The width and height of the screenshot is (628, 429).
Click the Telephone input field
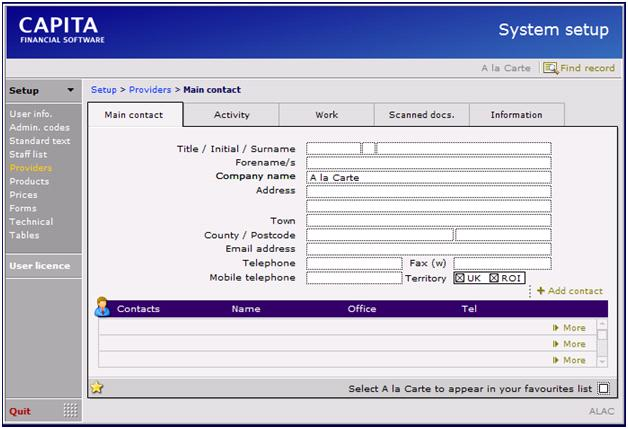354,264
